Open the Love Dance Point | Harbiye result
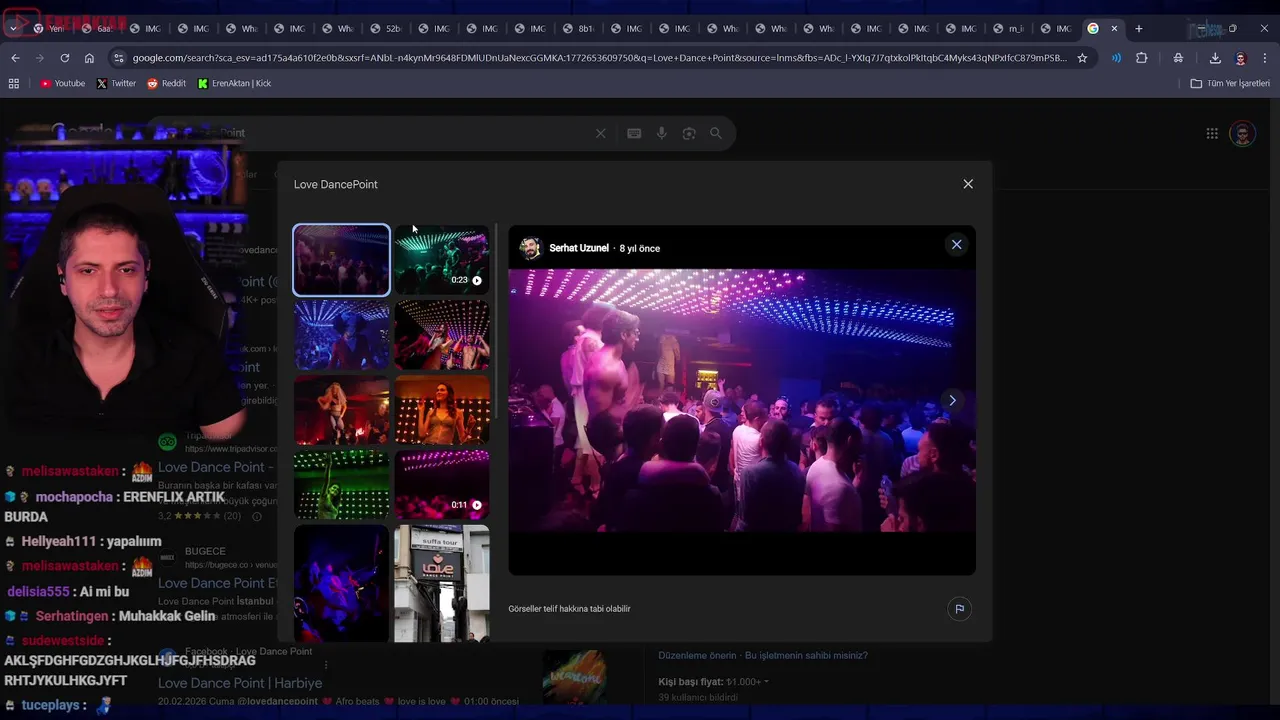 pyautogui.click(x=240, y=683)
